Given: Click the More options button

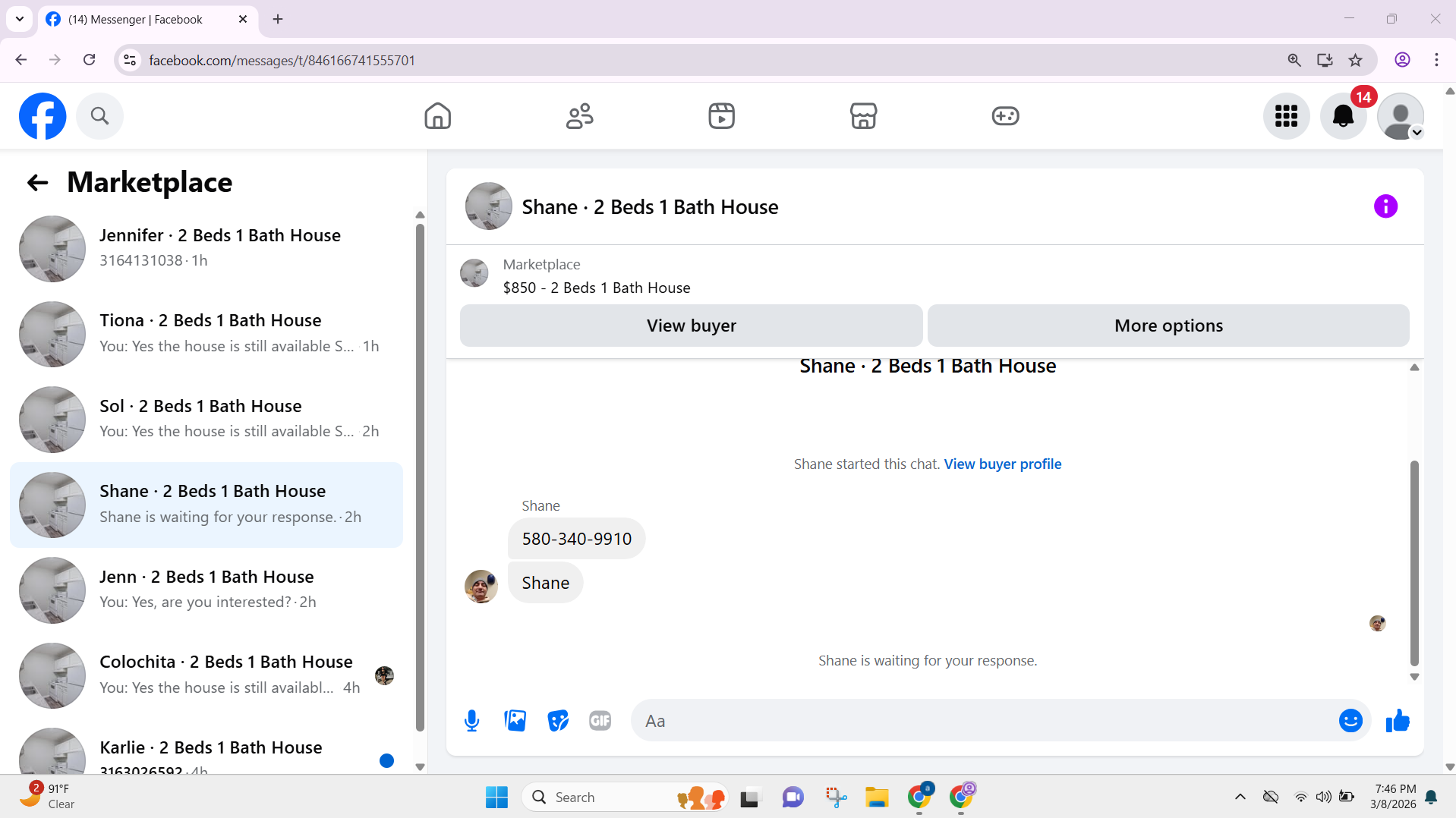Looking at the screenshot, I should coord(1168,326).
